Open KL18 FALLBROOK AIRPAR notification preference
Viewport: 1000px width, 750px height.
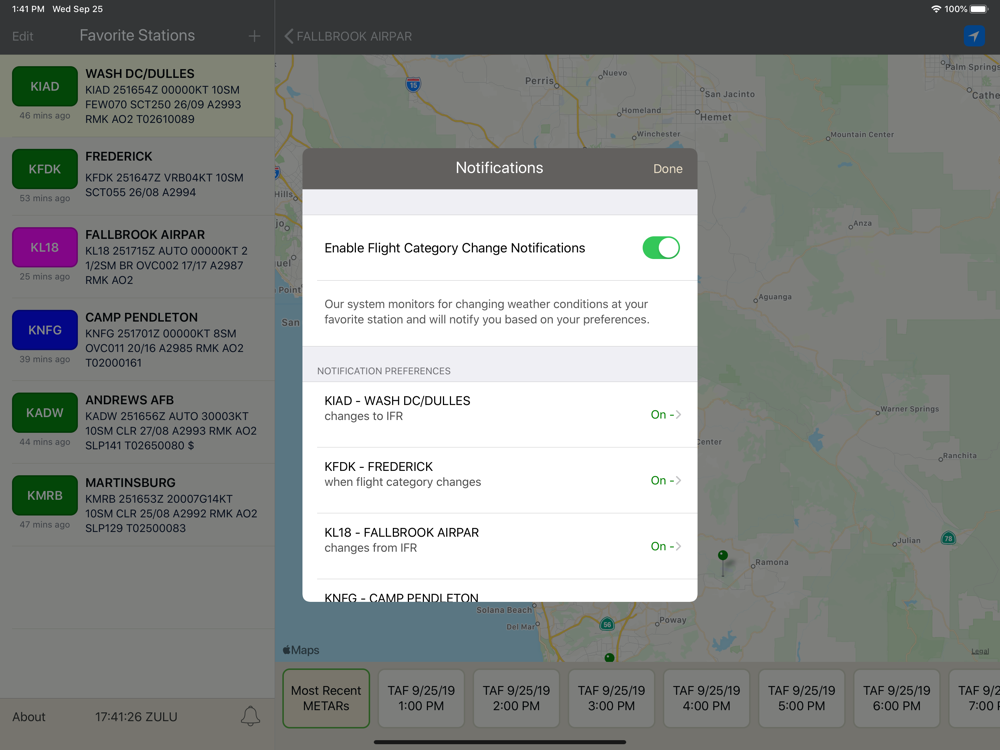(500, 546)
